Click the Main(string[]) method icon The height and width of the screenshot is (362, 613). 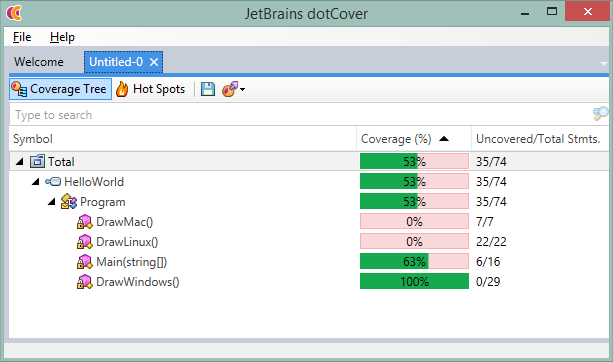coord(84,262)
